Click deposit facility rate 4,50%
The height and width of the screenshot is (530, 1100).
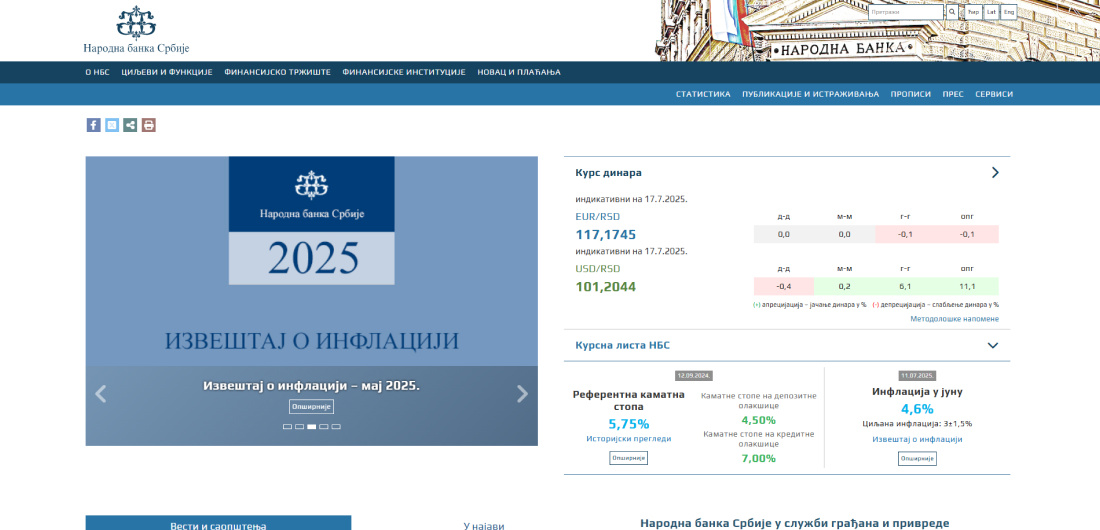(x=758, y=420)
